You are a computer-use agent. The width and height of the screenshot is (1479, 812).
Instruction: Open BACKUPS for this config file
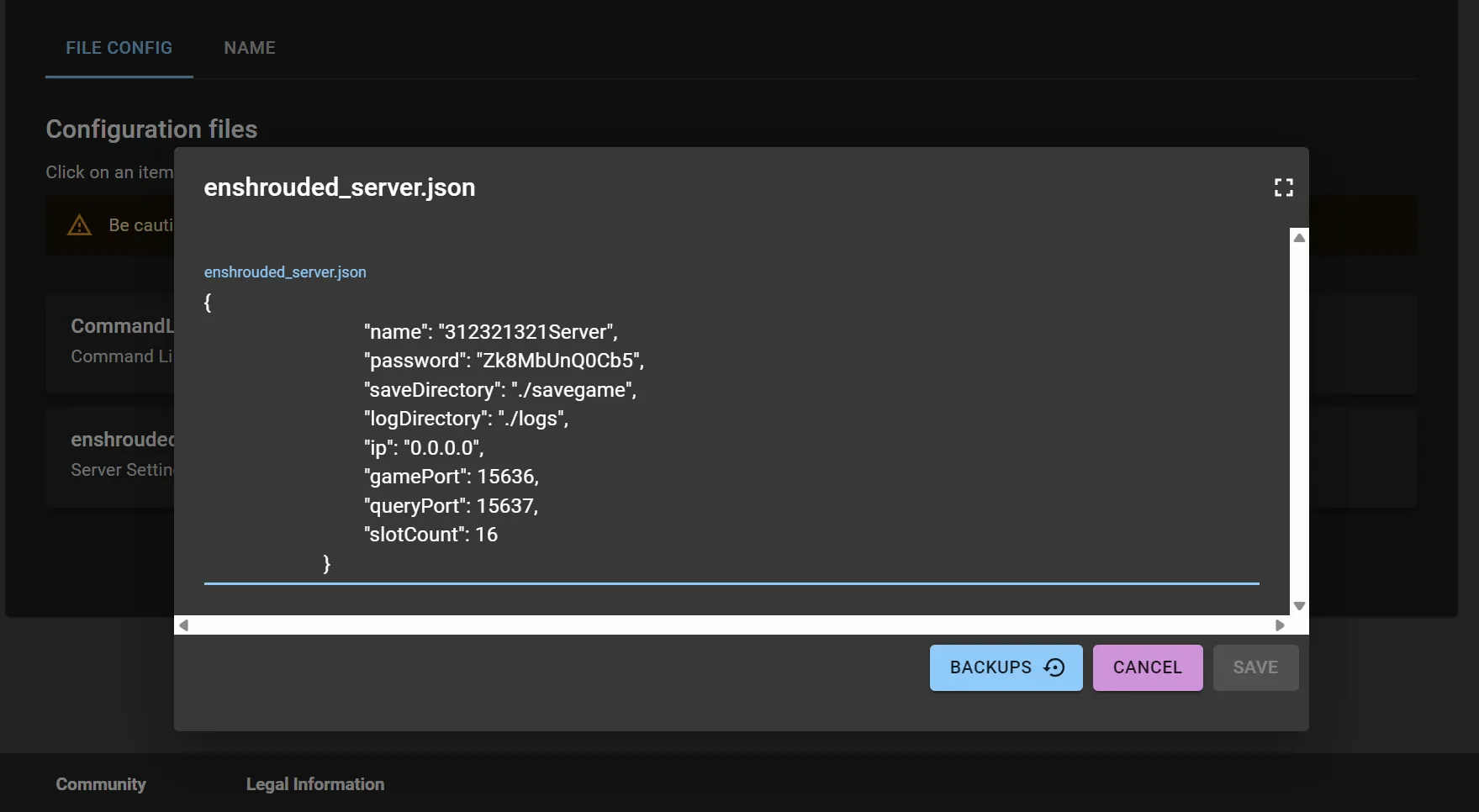tap(1006, 667)
